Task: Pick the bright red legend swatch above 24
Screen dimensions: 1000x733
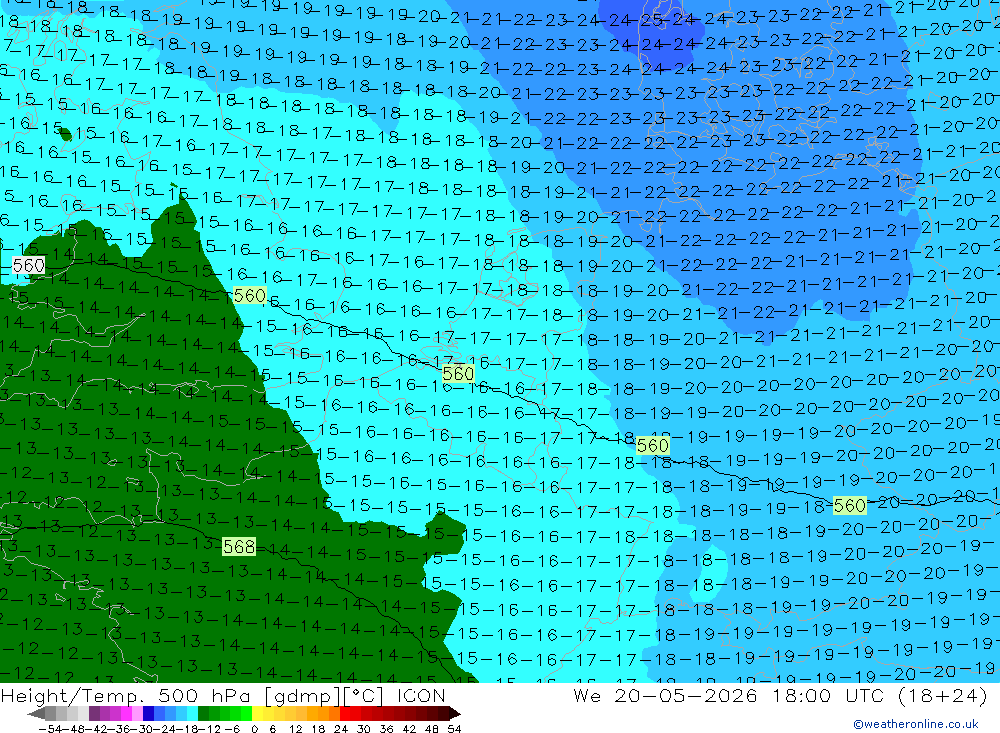Action: tap(345, 713)
